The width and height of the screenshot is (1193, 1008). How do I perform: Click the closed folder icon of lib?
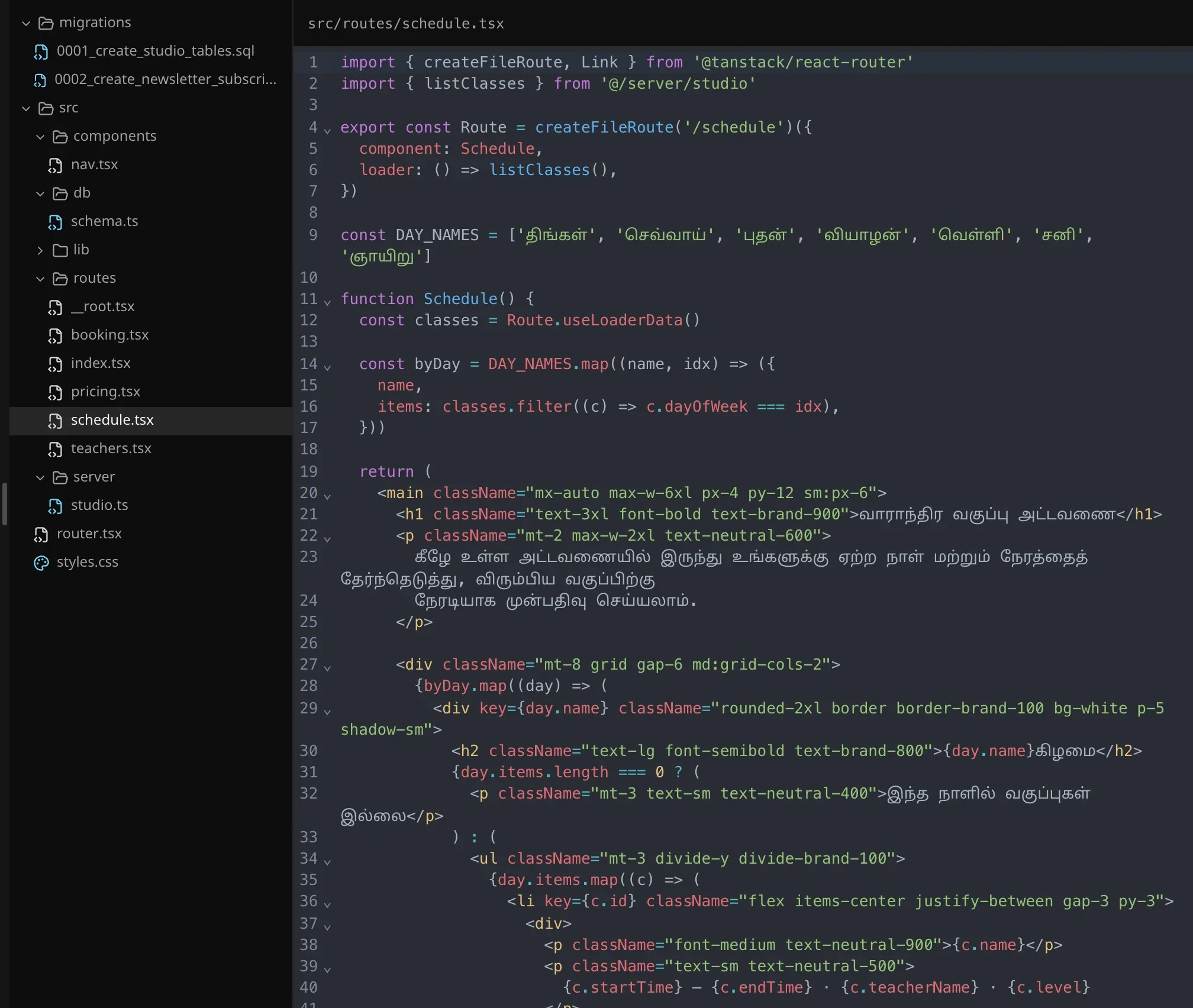(x=60, y=250)
